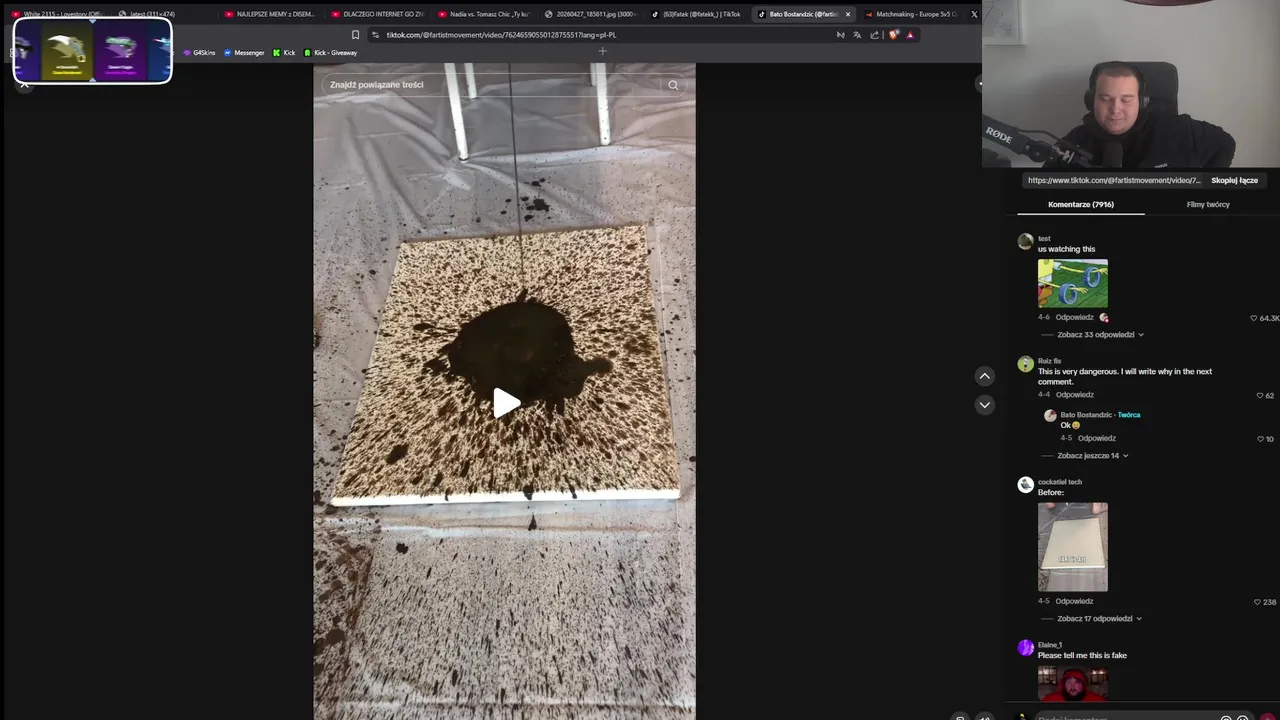Copy the link with 'Skopiuj łącze'

[1234, 180]
